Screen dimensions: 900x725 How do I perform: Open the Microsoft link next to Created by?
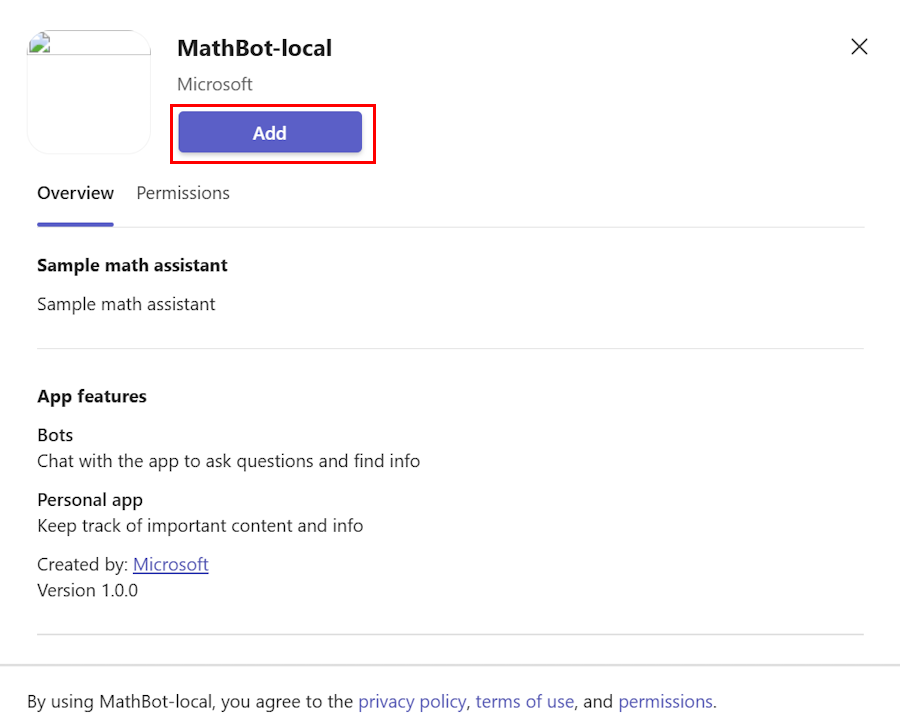tap(170, 564)
